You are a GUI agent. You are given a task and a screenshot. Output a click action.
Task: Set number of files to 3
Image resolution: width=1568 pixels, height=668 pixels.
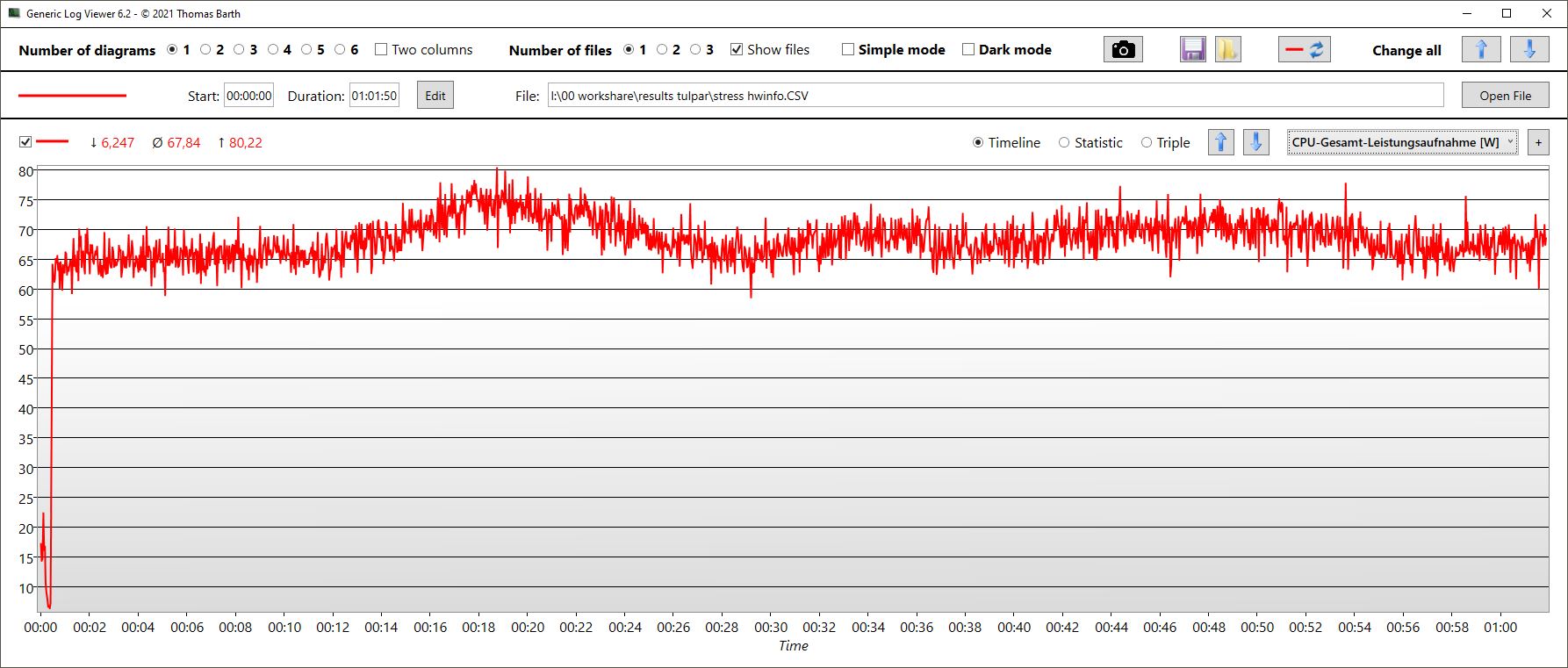[695, 50]
